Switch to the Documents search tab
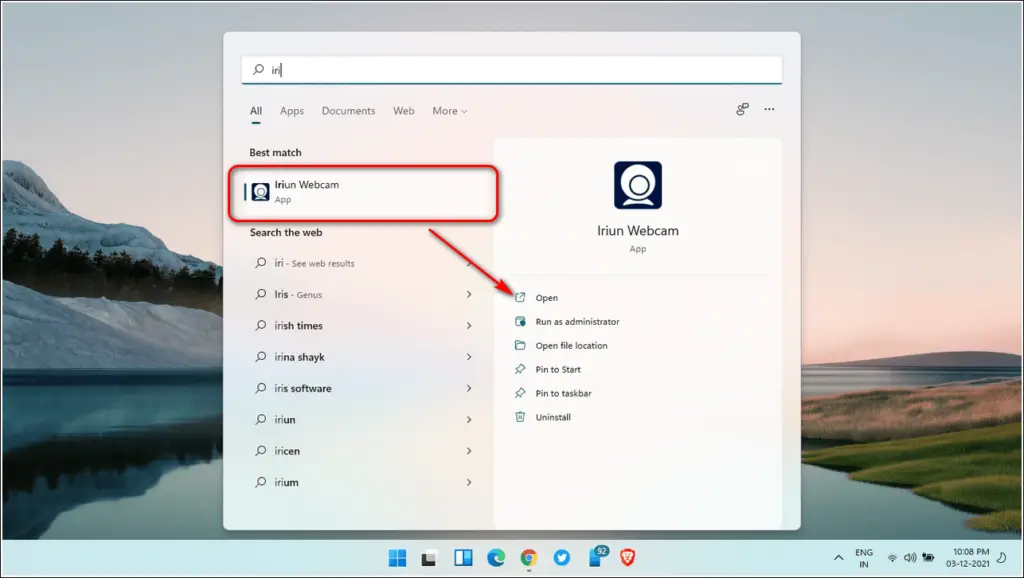 (348, 111)
